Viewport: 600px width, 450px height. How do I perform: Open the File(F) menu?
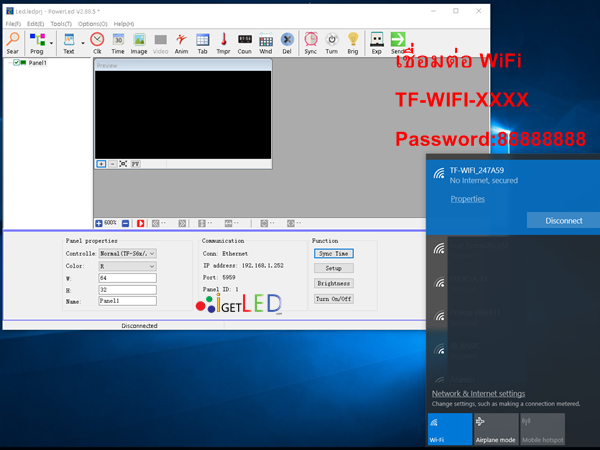pos(13,24)
